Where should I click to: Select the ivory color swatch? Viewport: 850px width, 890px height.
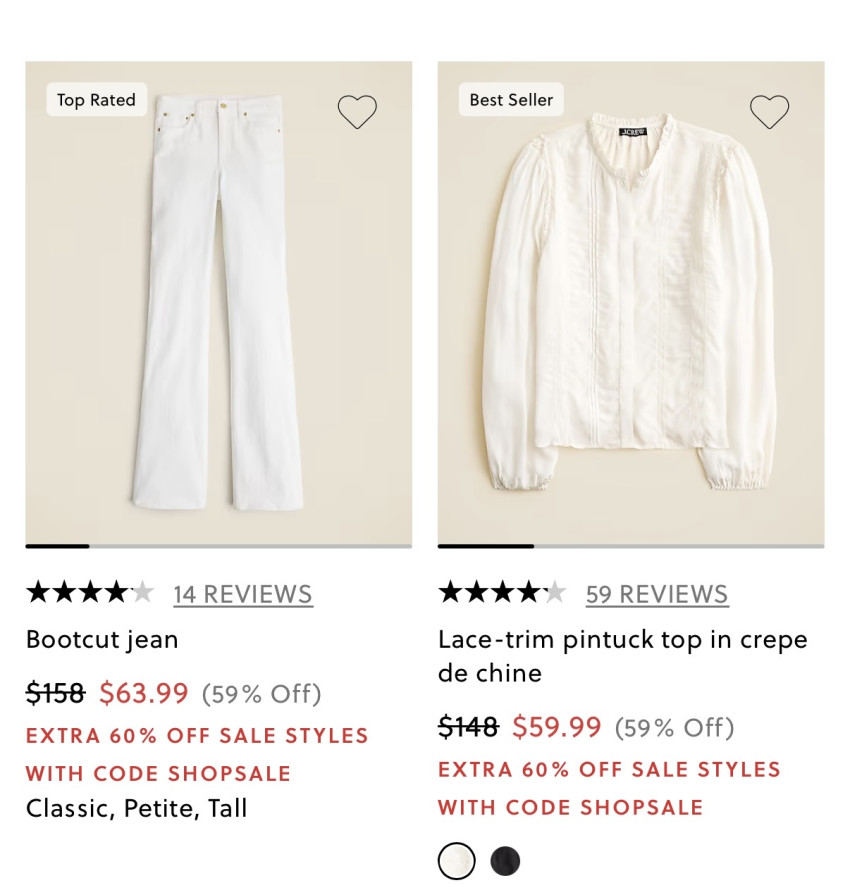(x=456, y=860)
